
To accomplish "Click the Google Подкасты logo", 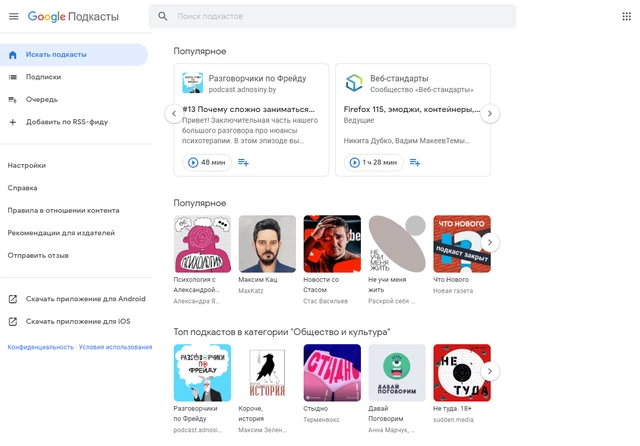I will [x=74, y=17].
